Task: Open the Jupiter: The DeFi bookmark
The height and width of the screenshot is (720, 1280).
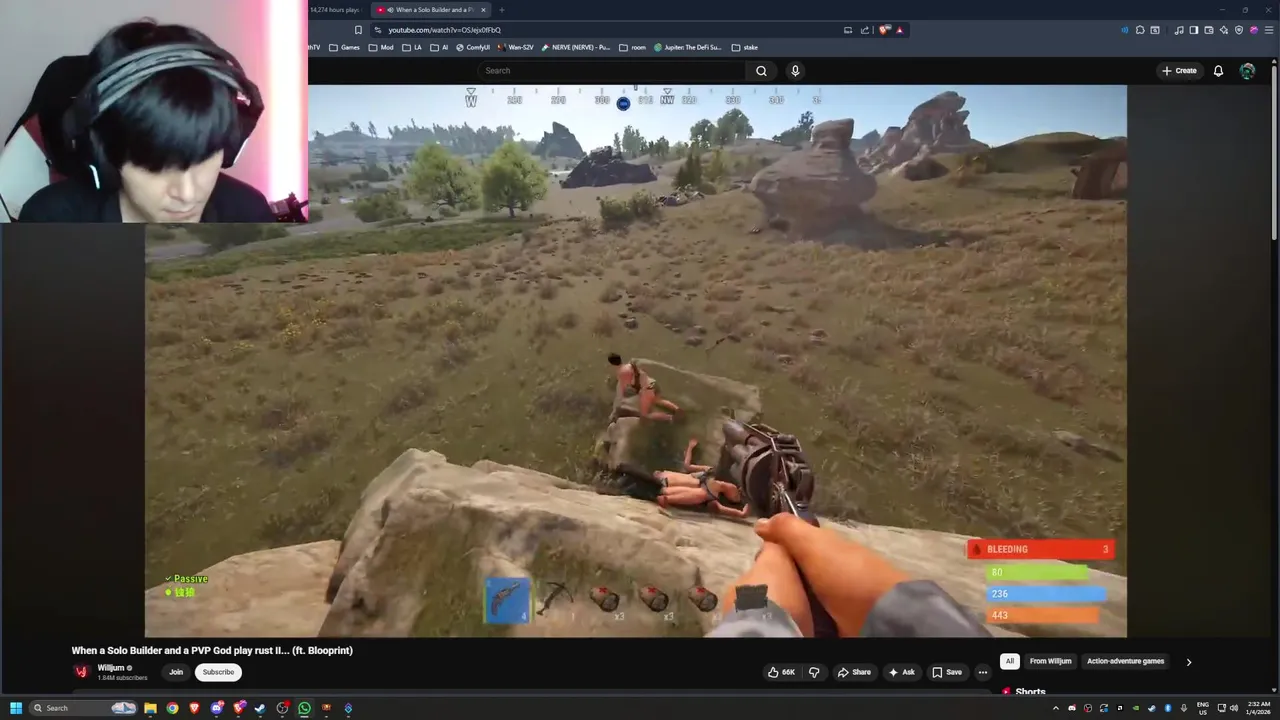Action: (688, 47)
